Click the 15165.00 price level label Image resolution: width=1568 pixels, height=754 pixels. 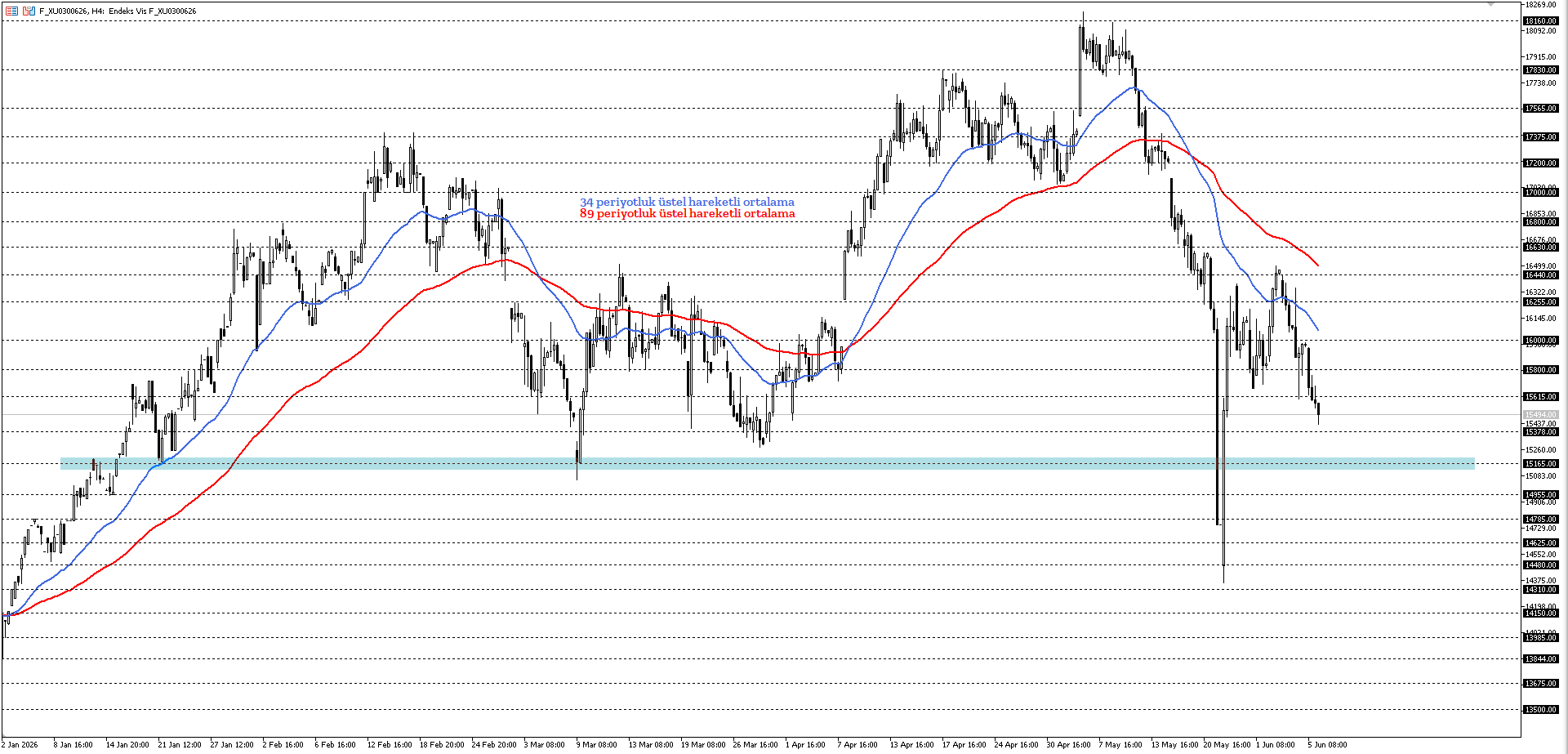1541,464
